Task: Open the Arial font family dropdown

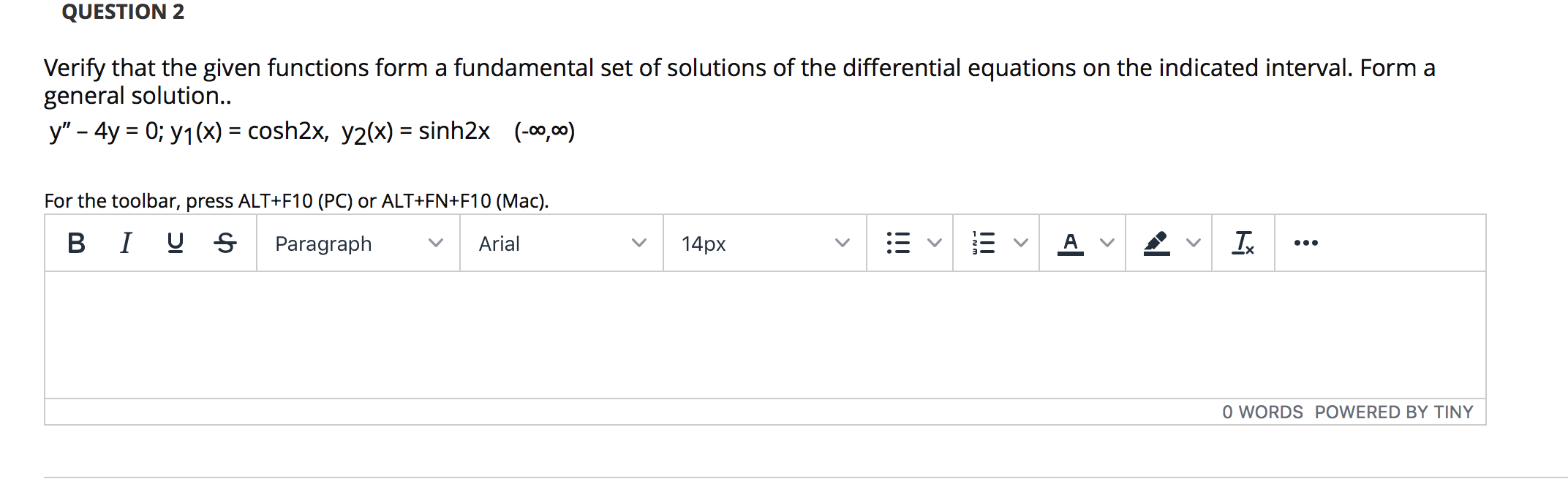Action: coord(560,243)
